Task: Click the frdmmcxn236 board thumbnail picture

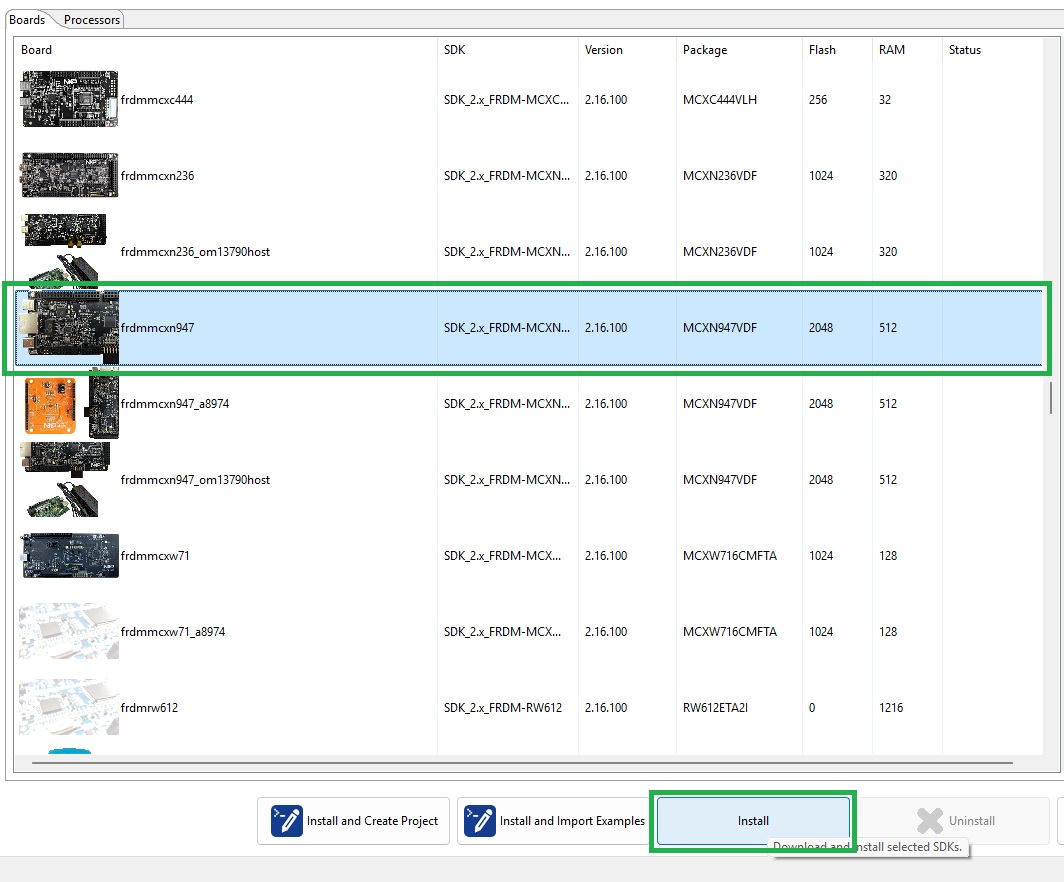Action: pos(68,175)
